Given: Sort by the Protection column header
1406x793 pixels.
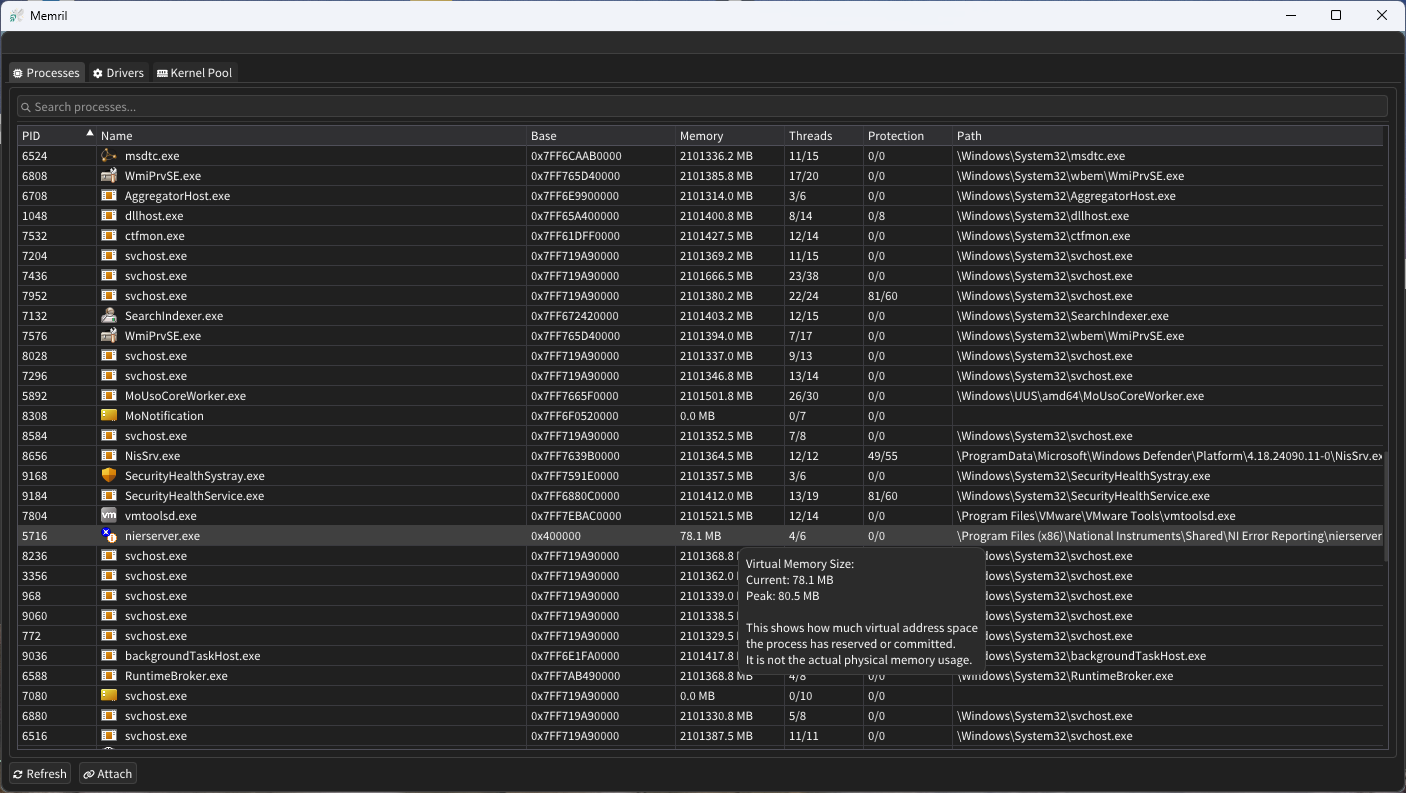Looking at the screenshot, I should click(x=908, y=136).
